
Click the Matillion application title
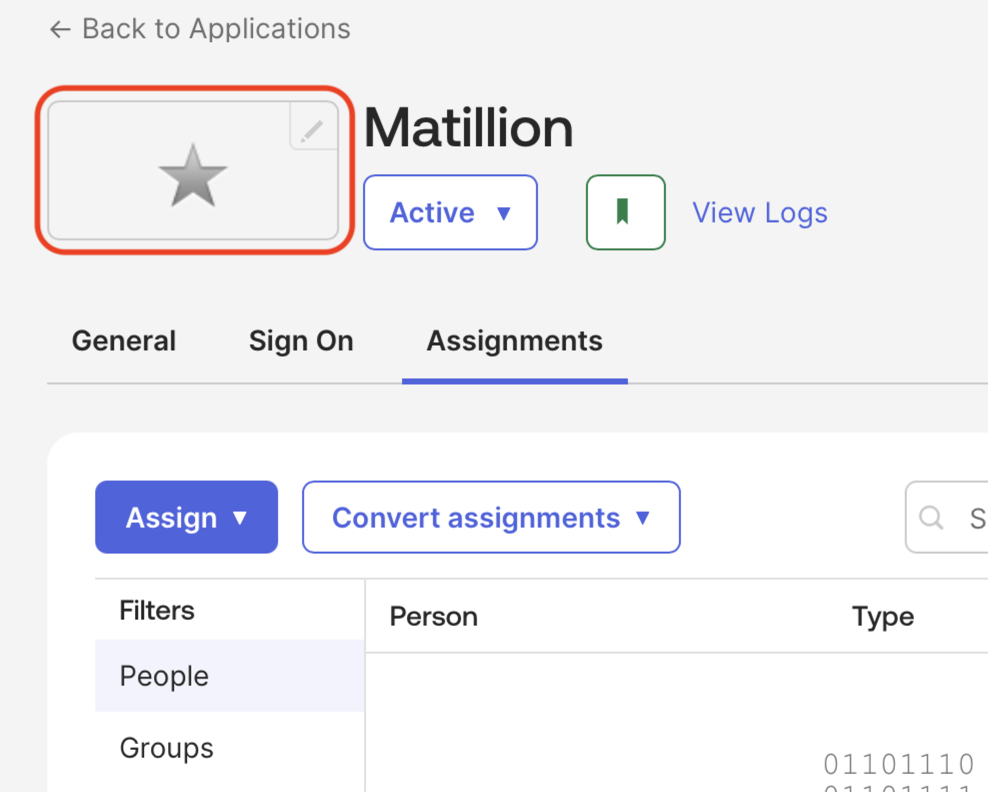point(468,128)
